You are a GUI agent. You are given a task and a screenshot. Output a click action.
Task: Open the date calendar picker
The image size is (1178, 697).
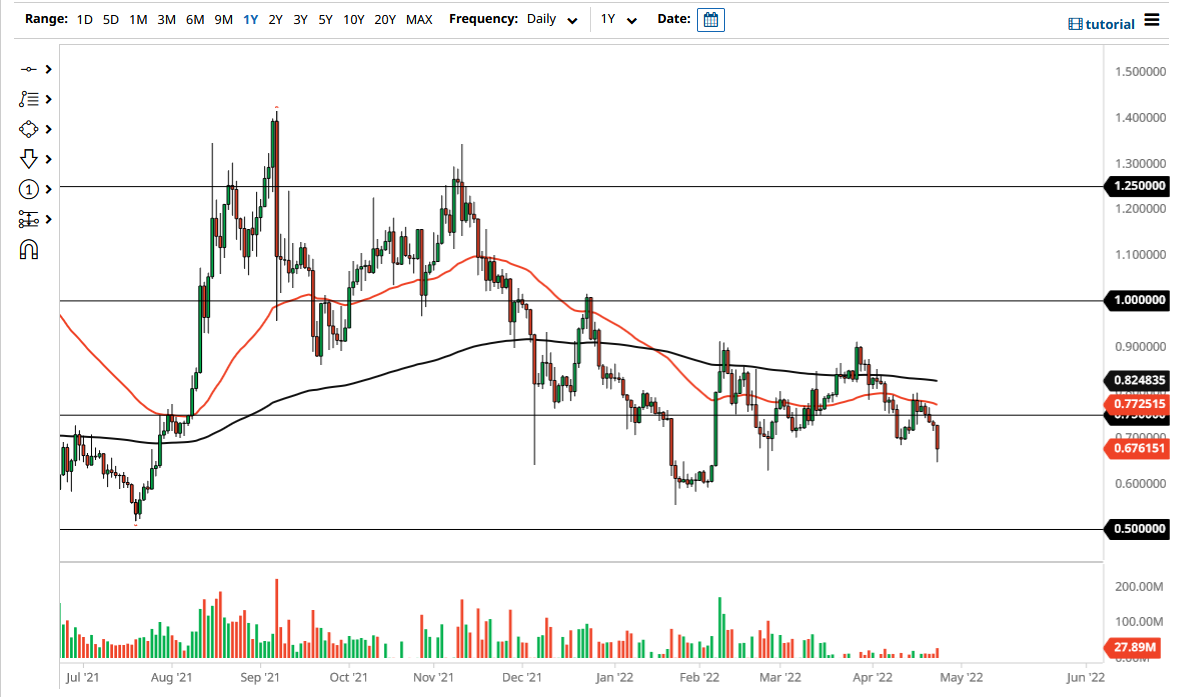(x=710, y=19)
